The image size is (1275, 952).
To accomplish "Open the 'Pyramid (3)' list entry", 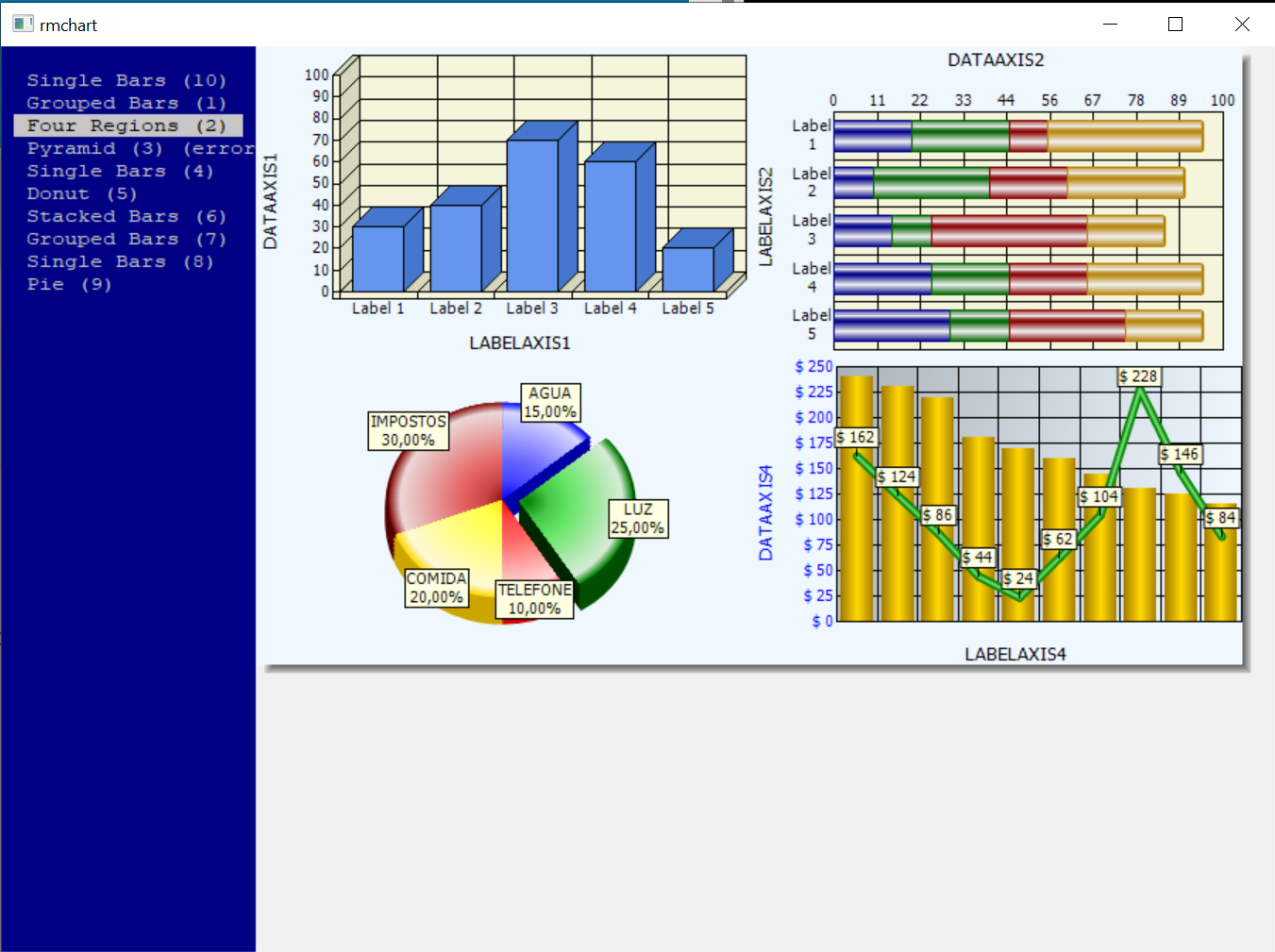I will point(141,148).
